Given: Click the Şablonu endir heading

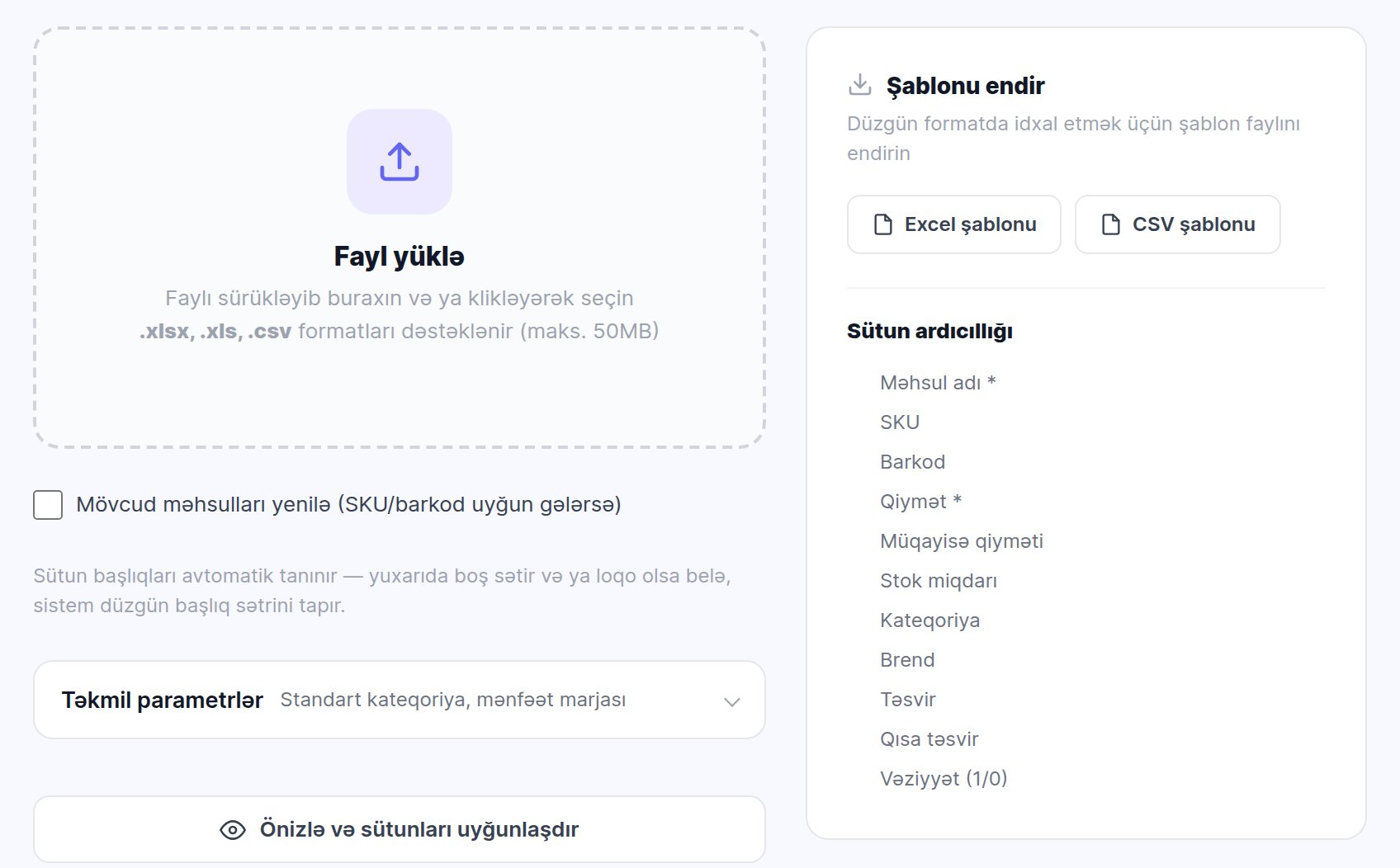Looking at the screenshot, I should click(965, 85).
